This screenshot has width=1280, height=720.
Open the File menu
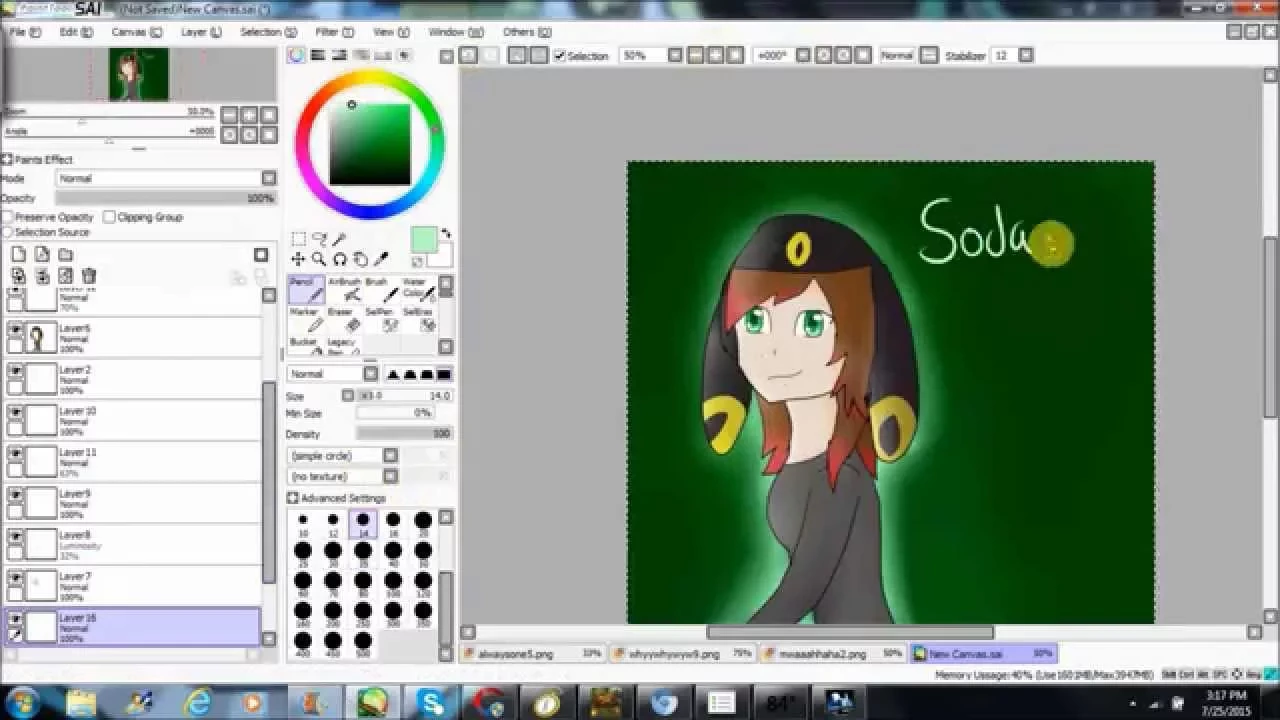coord(25,32)
